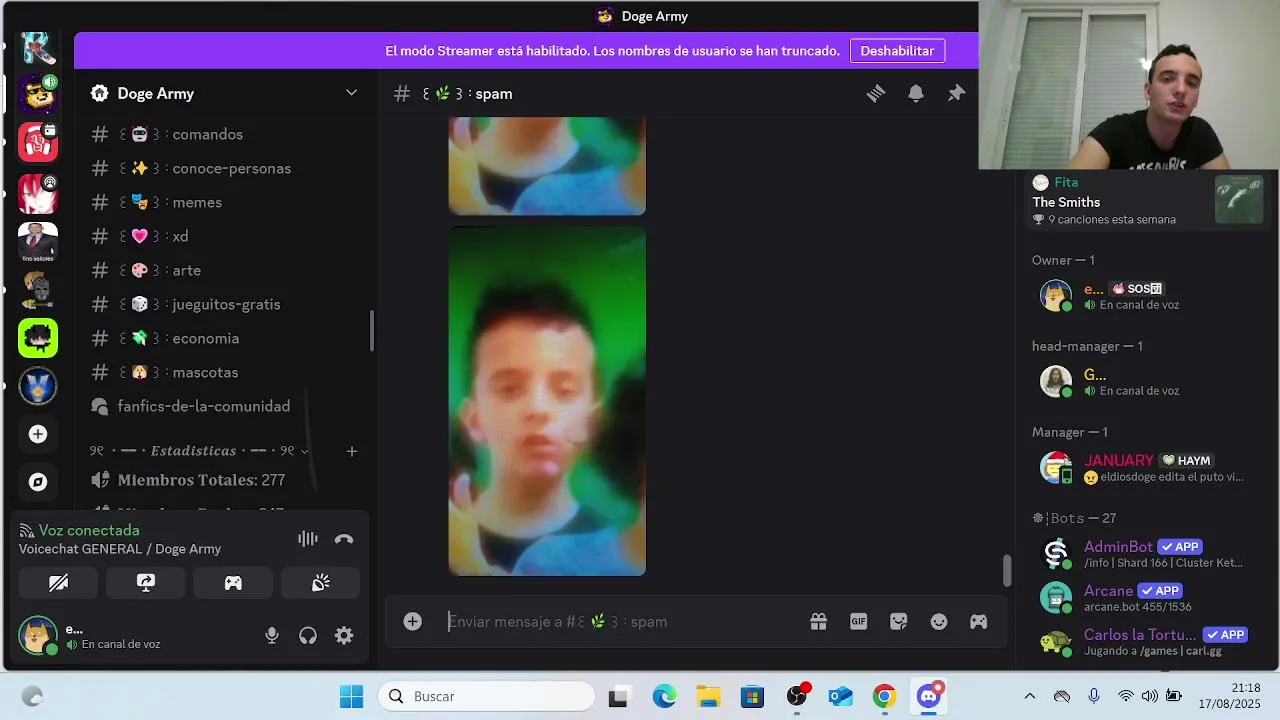Open the emoji picker
This screenshot has width=1280, height=720.
(939, 622)
